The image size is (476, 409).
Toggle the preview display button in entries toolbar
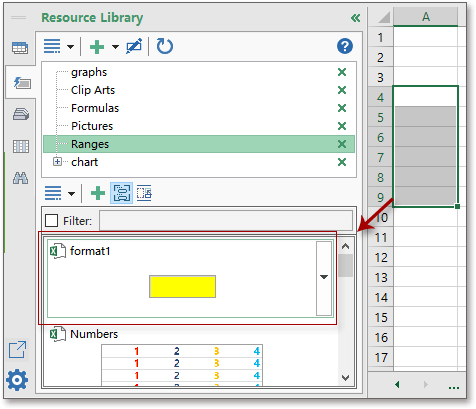[x=122, y=193]
